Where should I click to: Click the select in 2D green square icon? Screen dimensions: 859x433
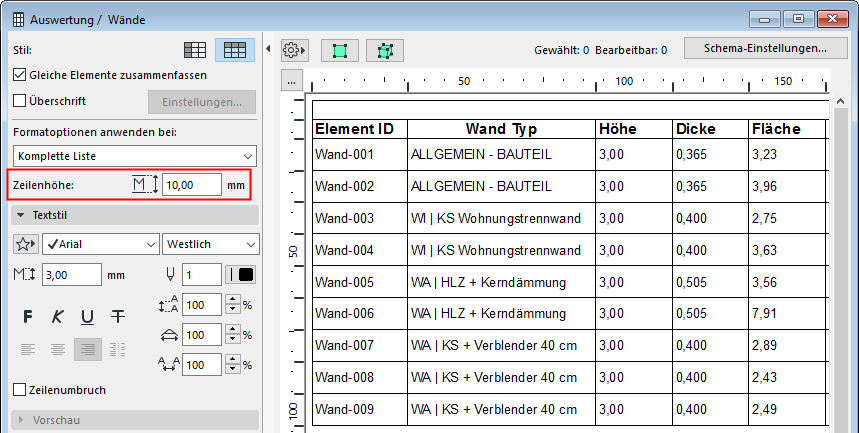(340, 51)
